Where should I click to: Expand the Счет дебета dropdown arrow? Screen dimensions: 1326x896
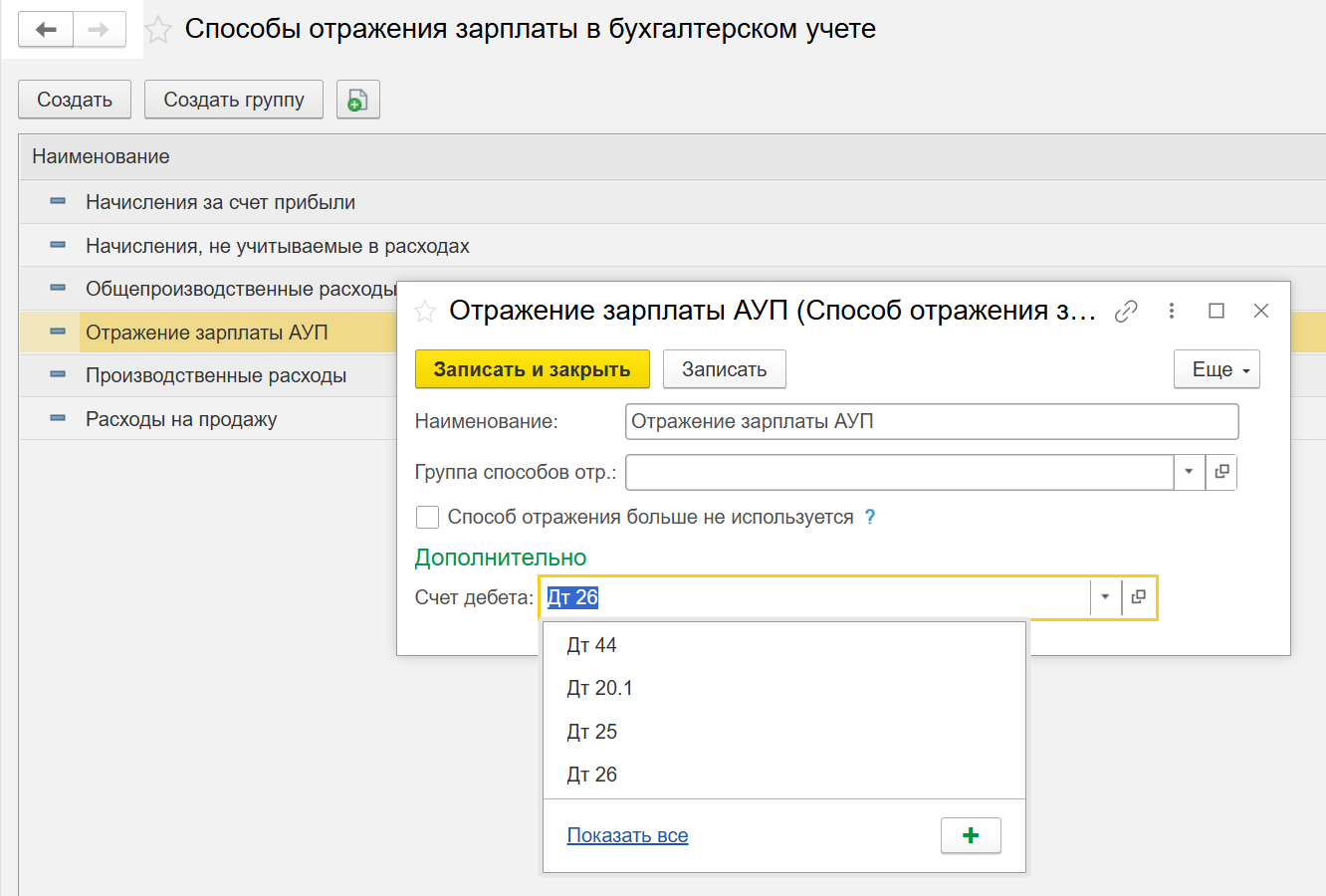(x=1105, y=597)
